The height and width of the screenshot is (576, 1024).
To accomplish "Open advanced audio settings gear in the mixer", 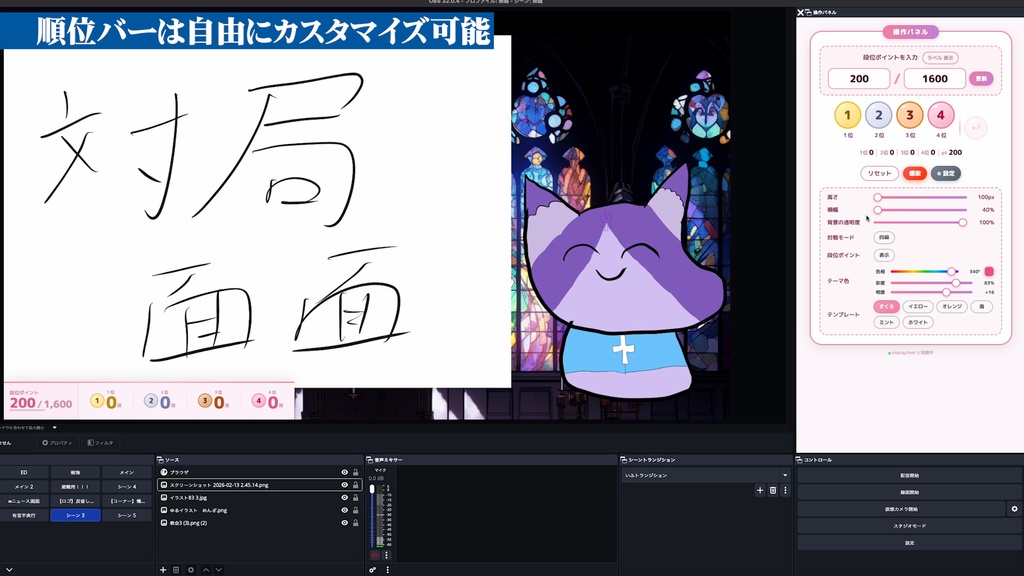I will point(372,569).
